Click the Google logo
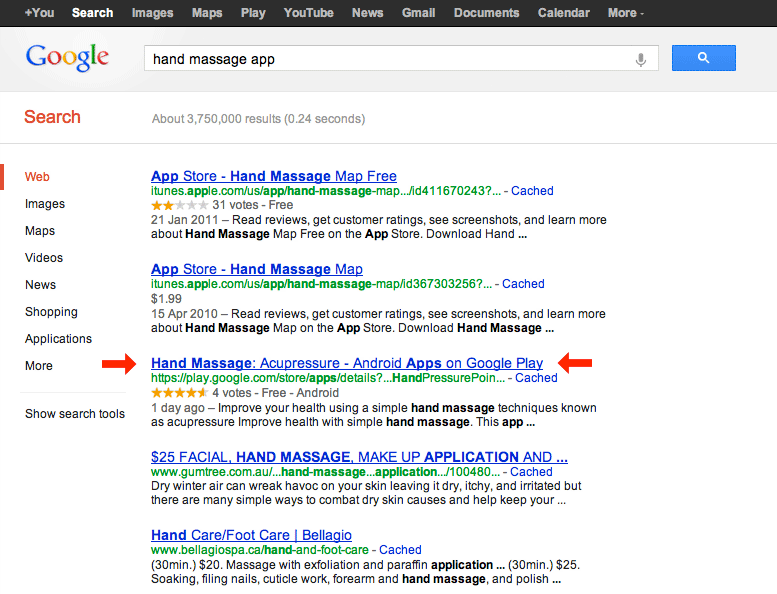The image size is (777, 594). [67, 58]
